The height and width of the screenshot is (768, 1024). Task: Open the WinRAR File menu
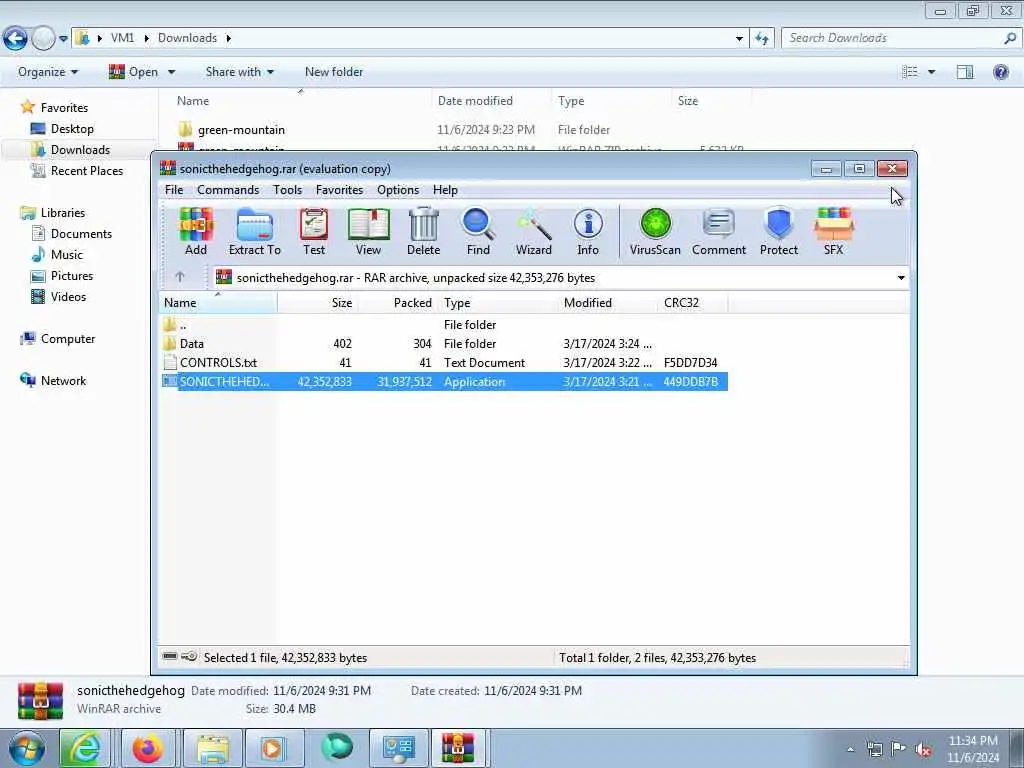click(x=174, y=190)
